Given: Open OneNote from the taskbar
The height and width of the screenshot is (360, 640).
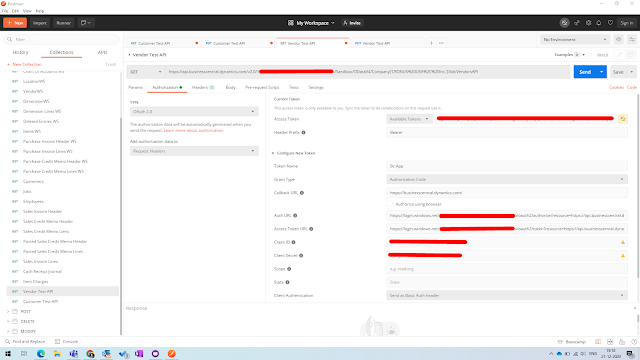Looking at the screenshot, I should pos(139,353).
